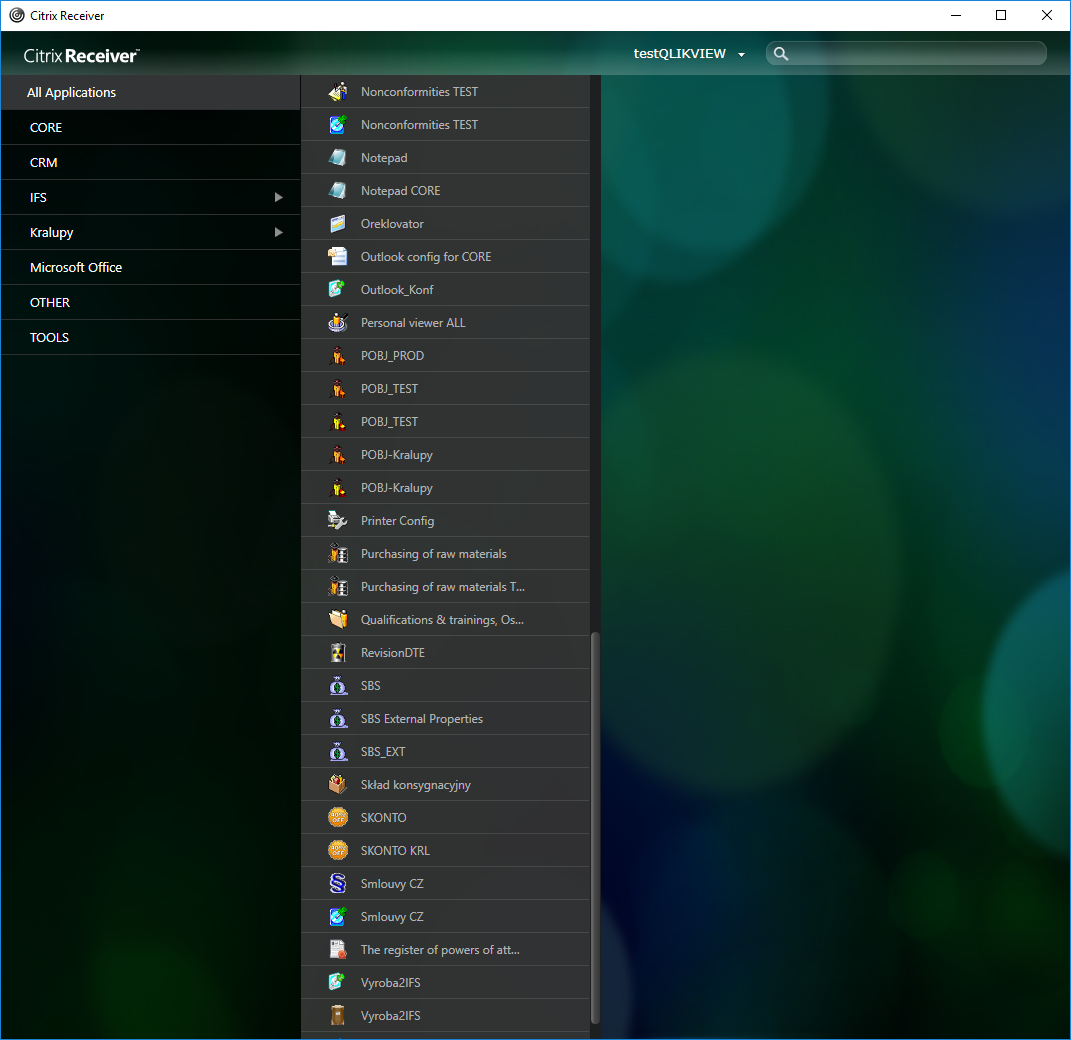
Task: Launch the second POBJ_TEST entry
Action: tap(445, 422)
